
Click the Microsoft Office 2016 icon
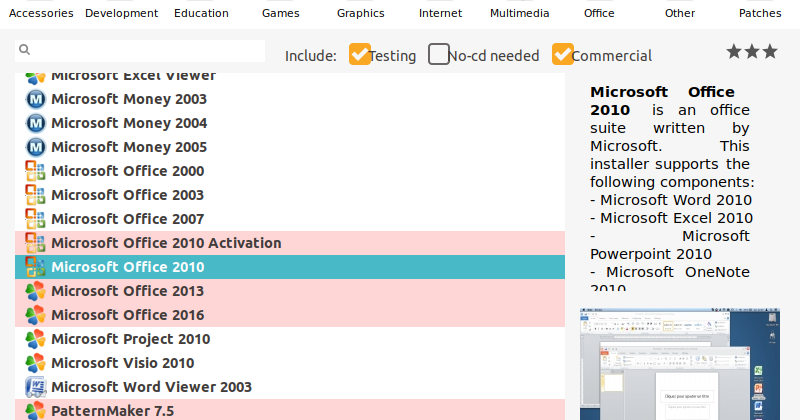click(x=36, y=315)
